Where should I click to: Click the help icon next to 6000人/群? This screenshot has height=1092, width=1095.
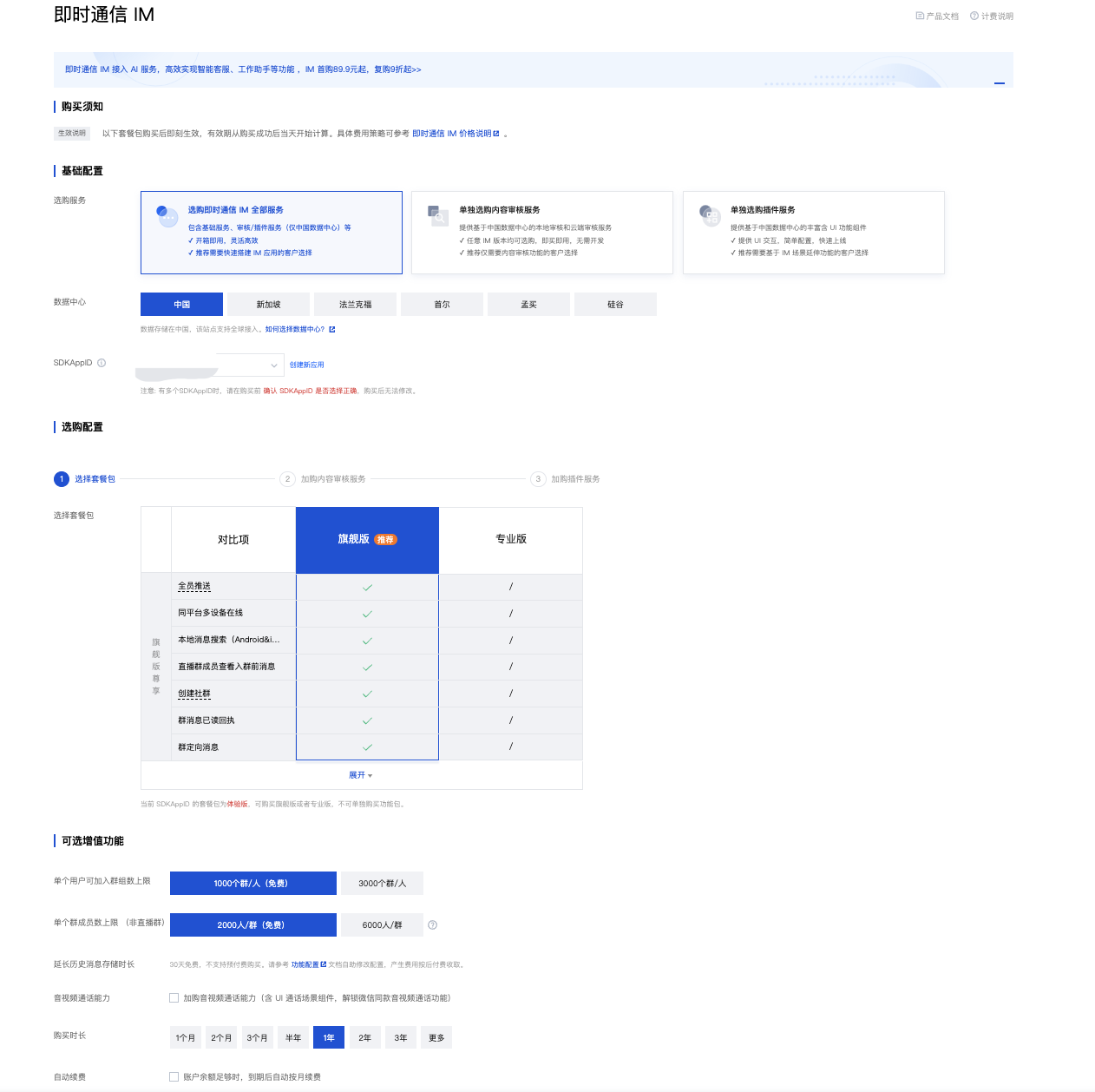click(433, 925)
